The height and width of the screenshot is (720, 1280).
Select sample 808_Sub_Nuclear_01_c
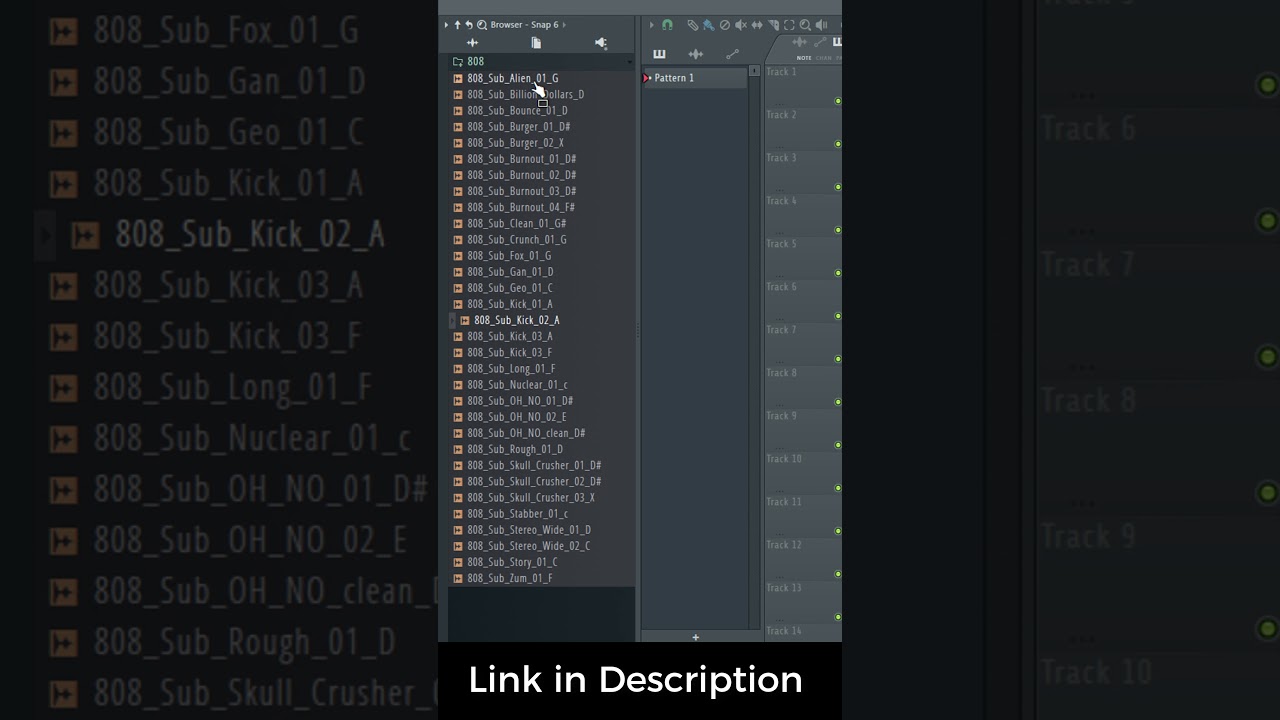click(517, 385)
